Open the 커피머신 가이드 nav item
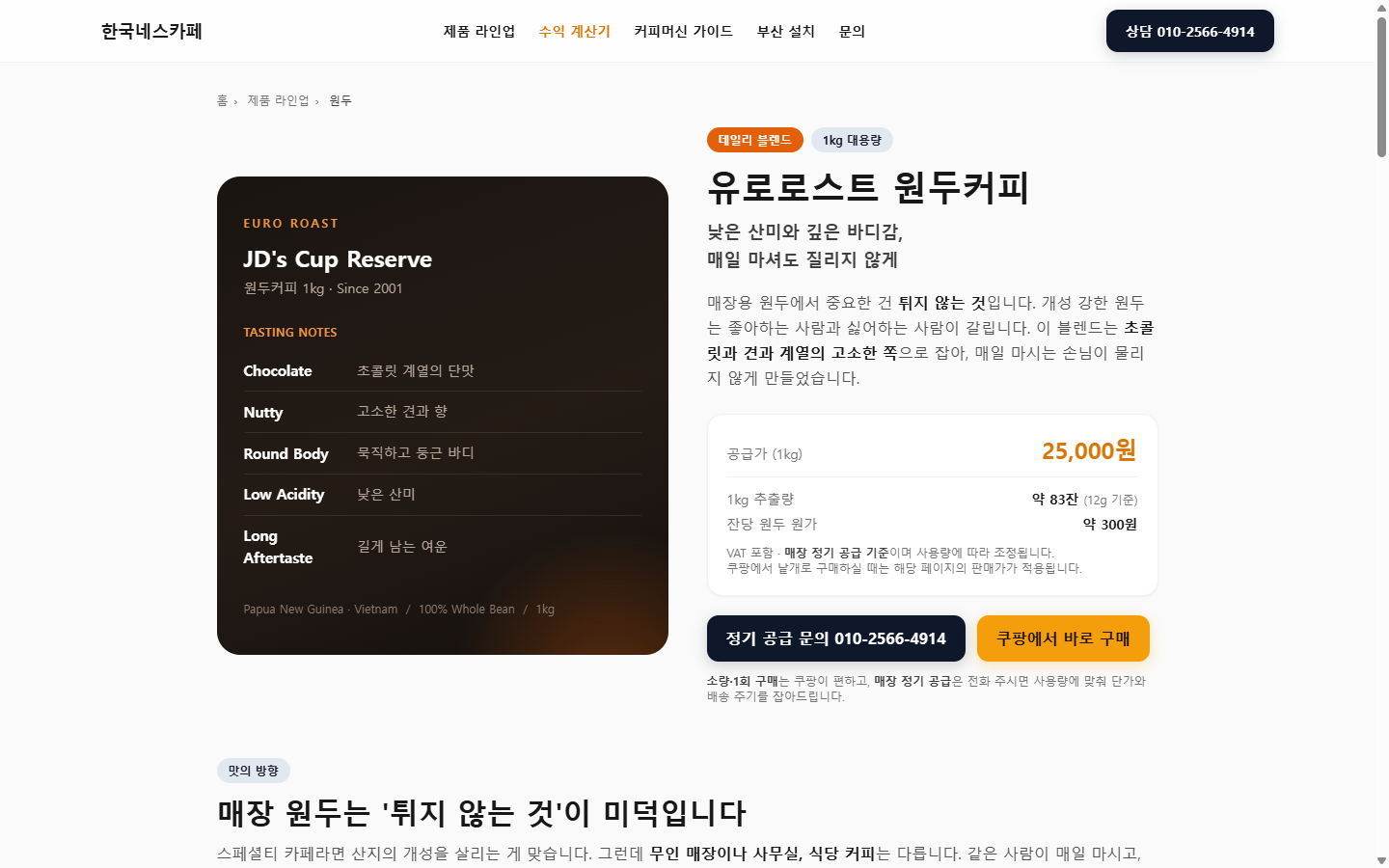 684,31
